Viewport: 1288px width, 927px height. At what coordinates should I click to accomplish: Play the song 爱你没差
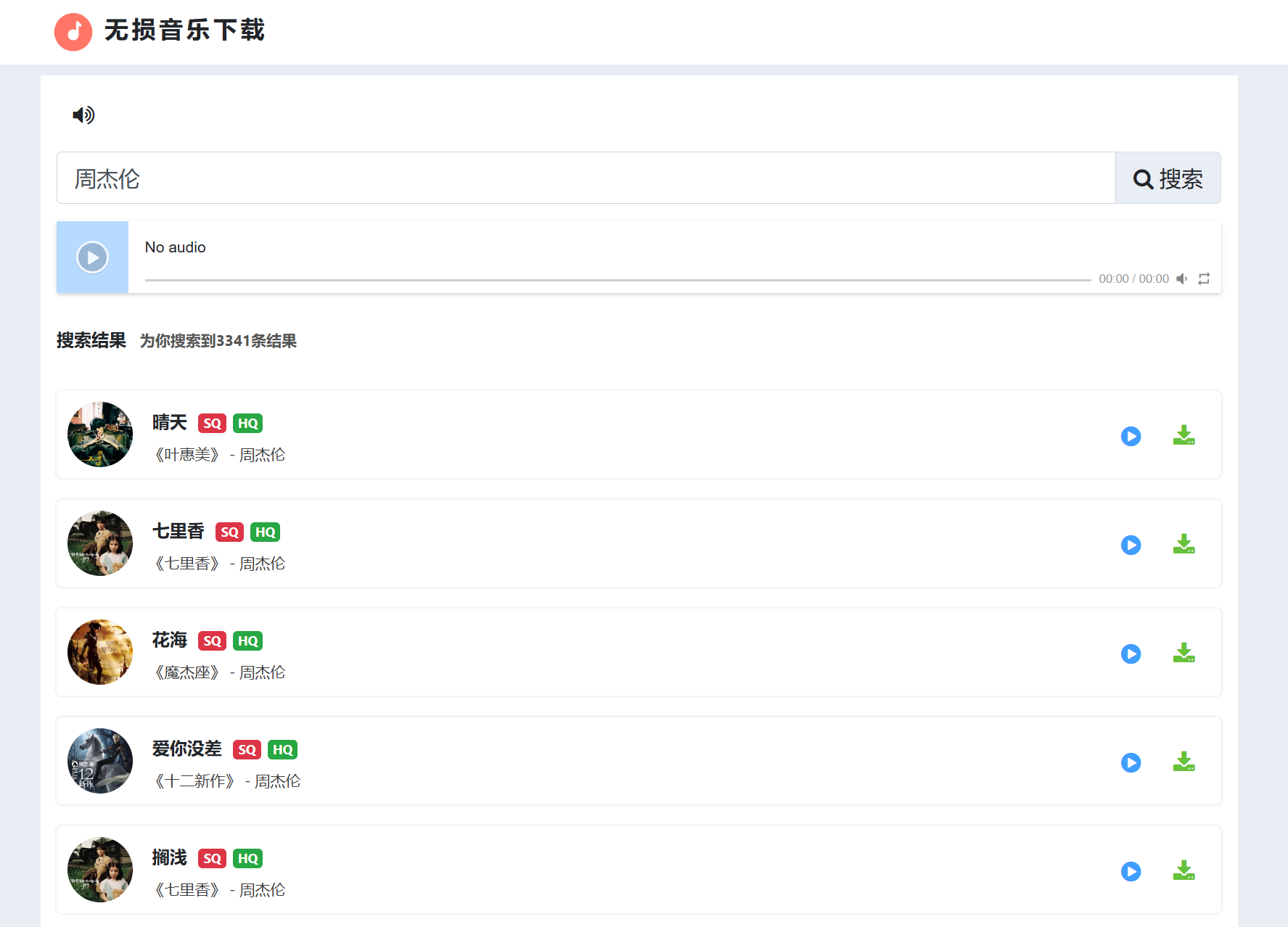coord(1131,762)
